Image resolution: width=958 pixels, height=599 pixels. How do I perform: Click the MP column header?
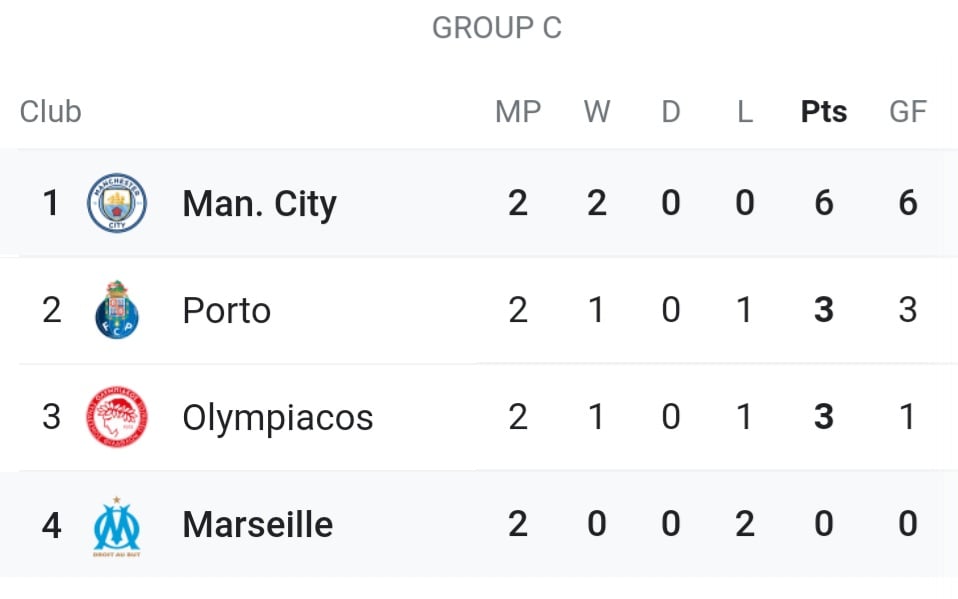518,112
